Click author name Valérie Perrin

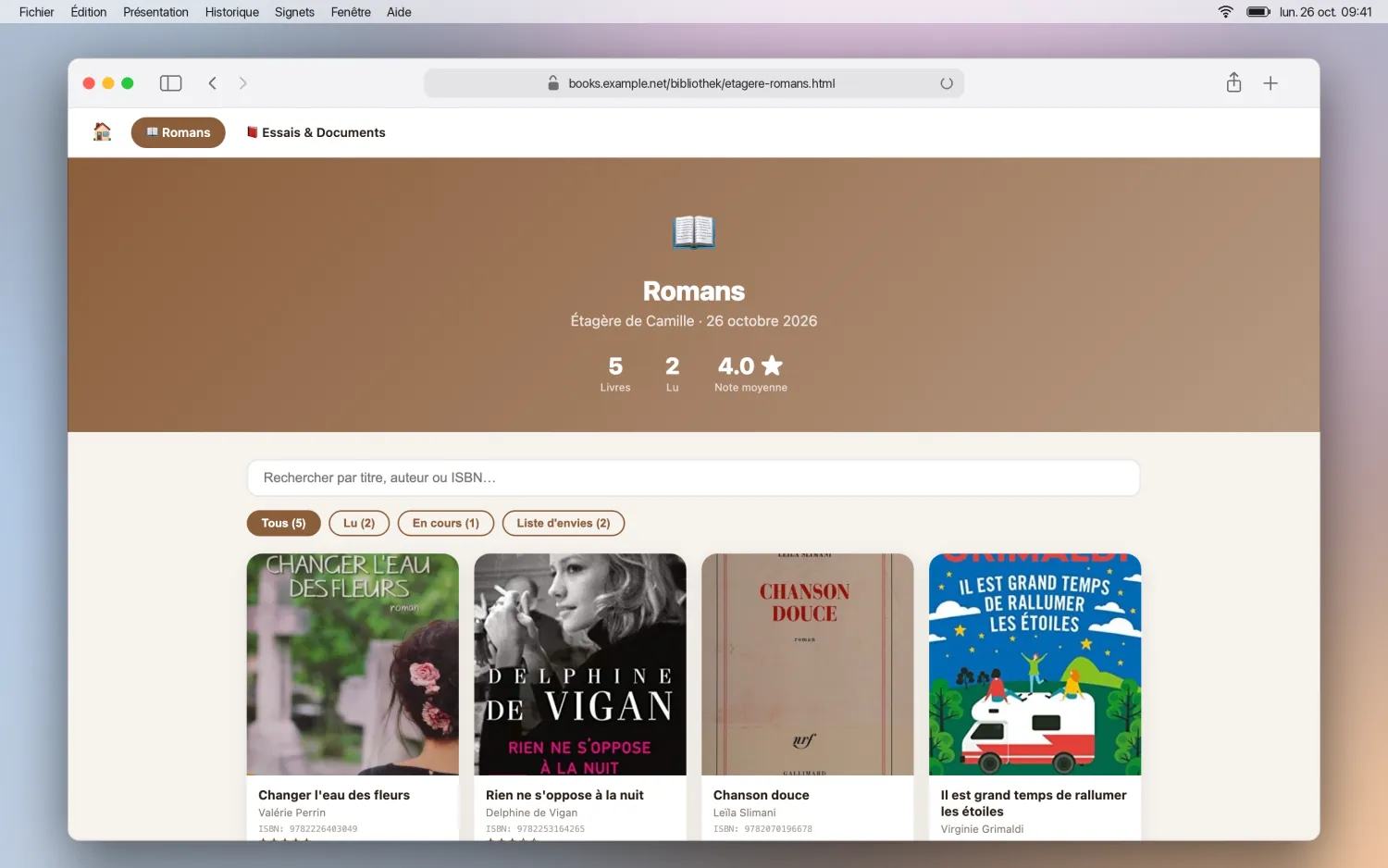(292, 812)
